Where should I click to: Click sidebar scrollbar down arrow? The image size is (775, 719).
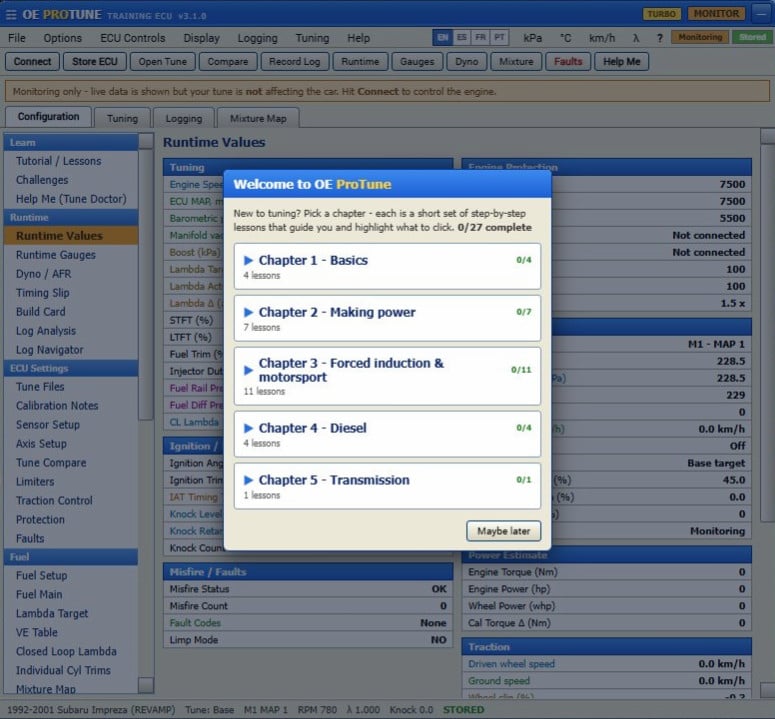(146, 685)
